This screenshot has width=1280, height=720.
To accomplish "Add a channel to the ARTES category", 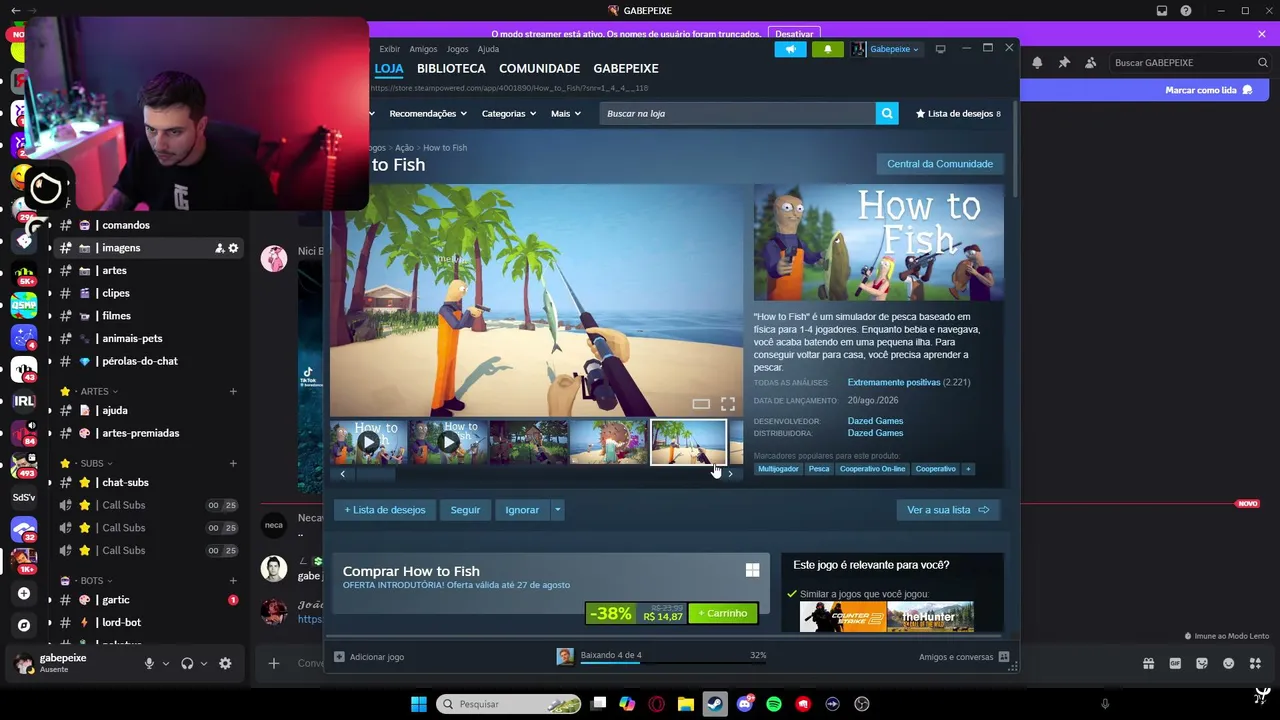I will pos(233,391).
